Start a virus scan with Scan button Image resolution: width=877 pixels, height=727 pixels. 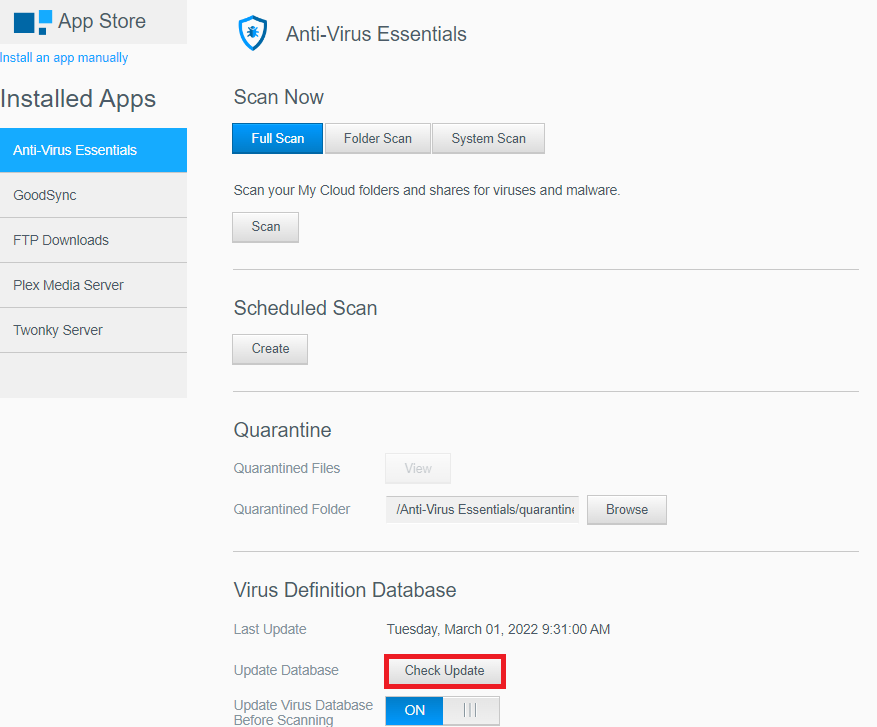(265, 227)
